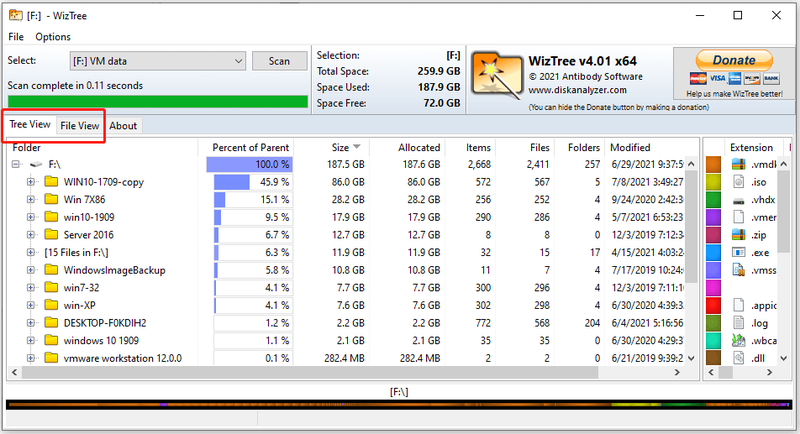
Task: Click the green scan progress bar
Action: (x=158, y=101)
